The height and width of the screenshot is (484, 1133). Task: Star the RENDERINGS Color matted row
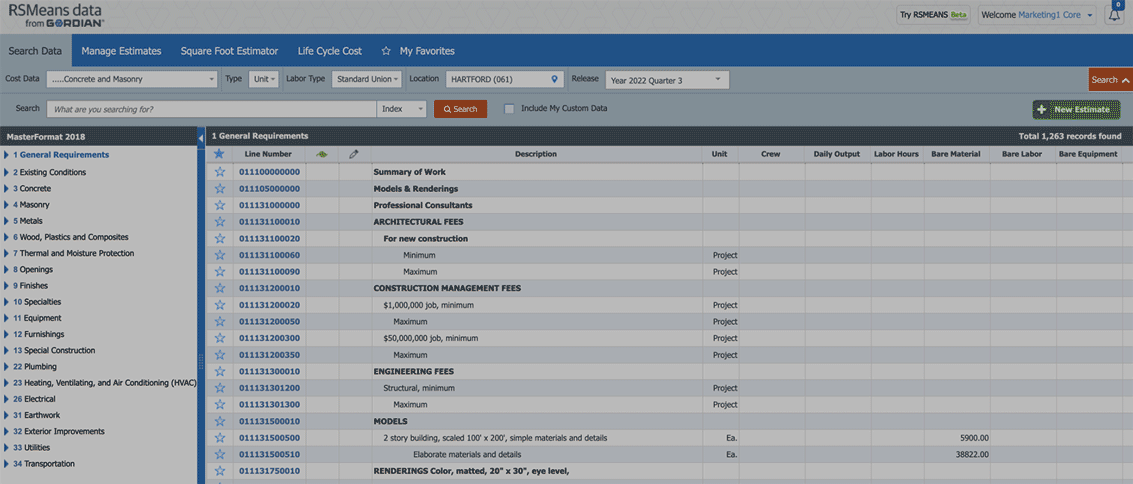click(220, 471)
